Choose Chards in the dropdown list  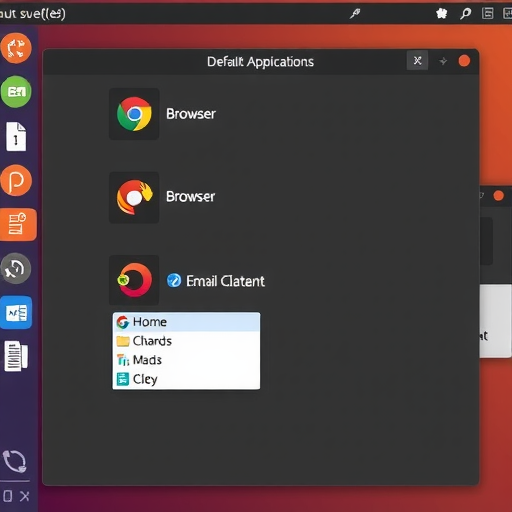tap(186, 341)
